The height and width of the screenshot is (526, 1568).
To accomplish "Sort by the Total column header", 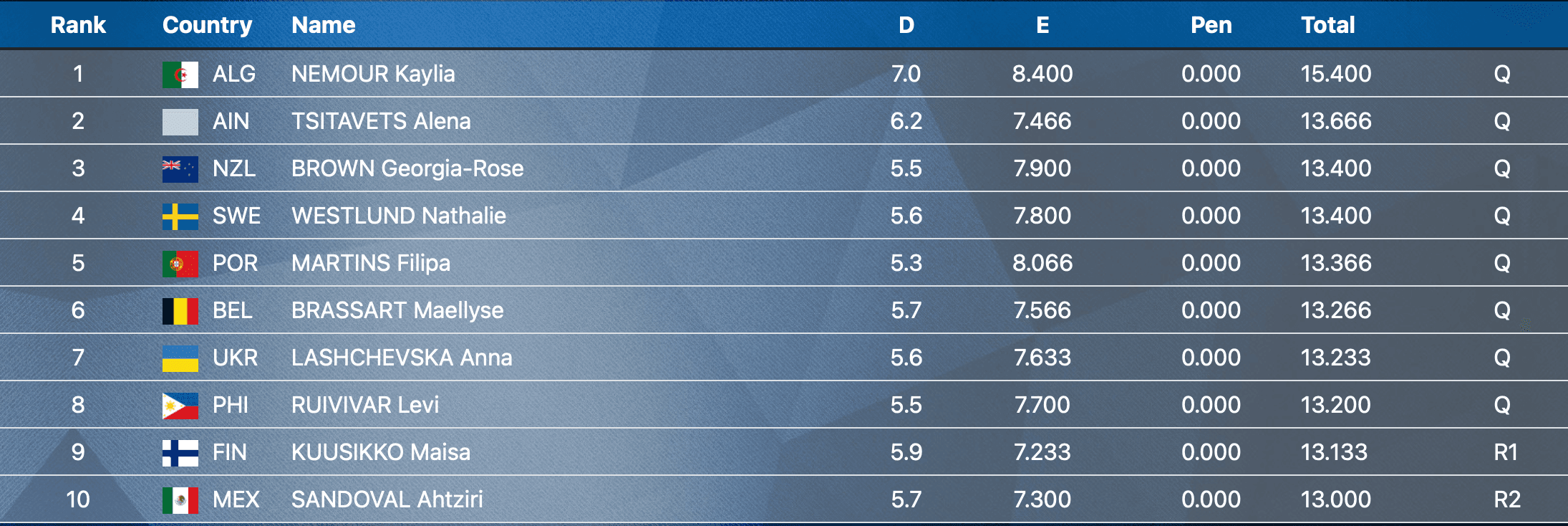I will (x=1327, y=25).
